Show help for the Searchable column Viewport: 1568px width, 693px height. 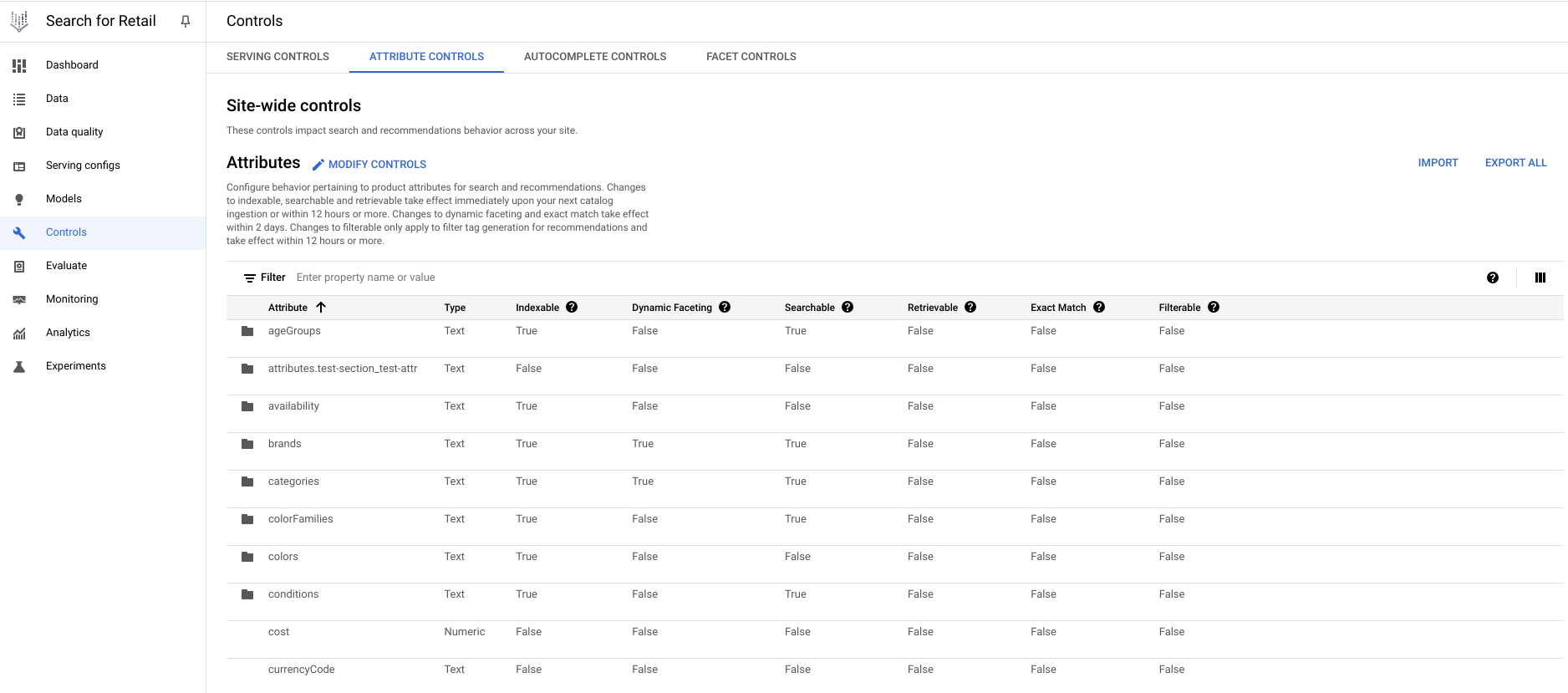point(848,307)
